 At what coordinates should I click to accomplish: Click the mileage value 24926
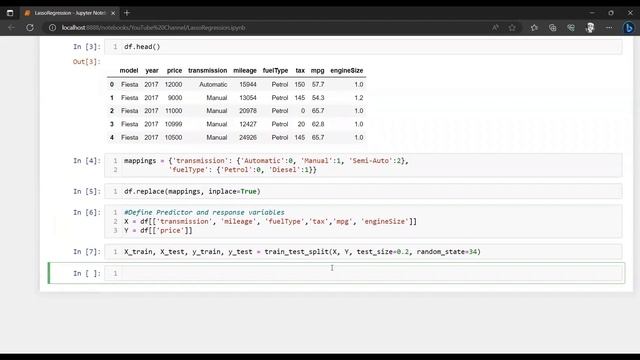[x=248, y=138]
